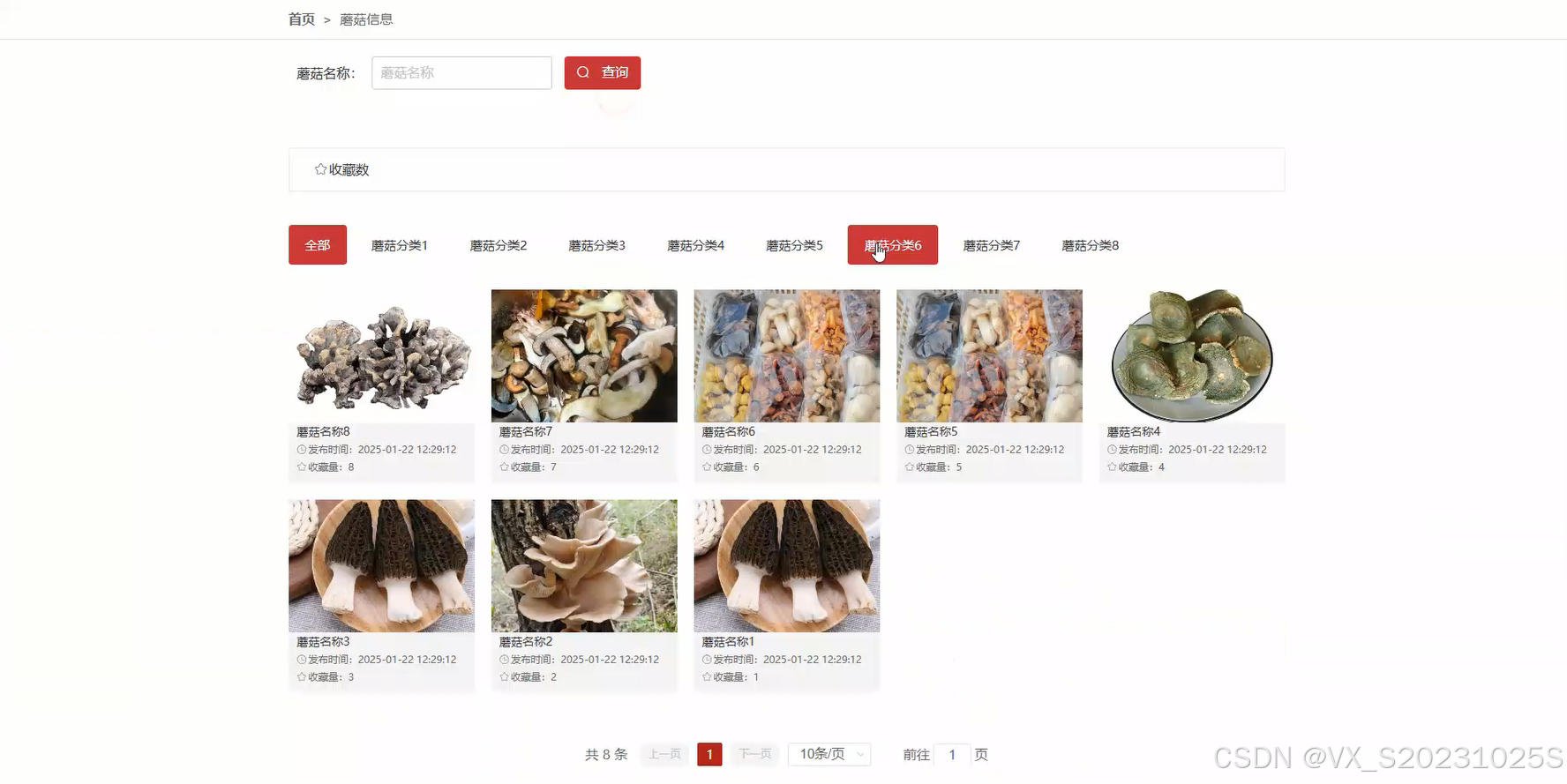Open the 蘑菇名称5 mushroom thumbnail
1567x784 pixels.
click(x=989, y=356)
